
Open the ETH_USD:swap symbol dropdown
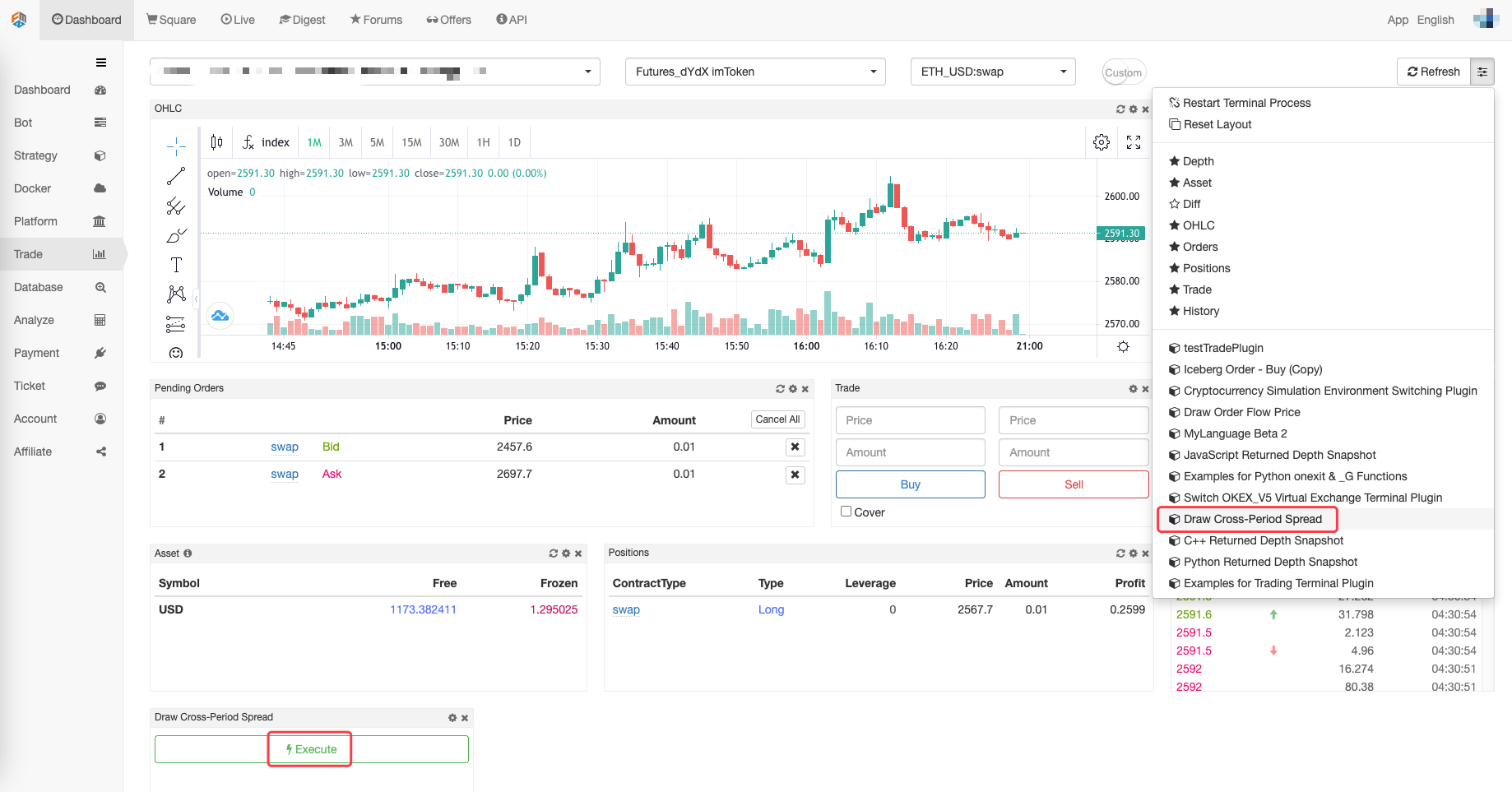[993, 72]
